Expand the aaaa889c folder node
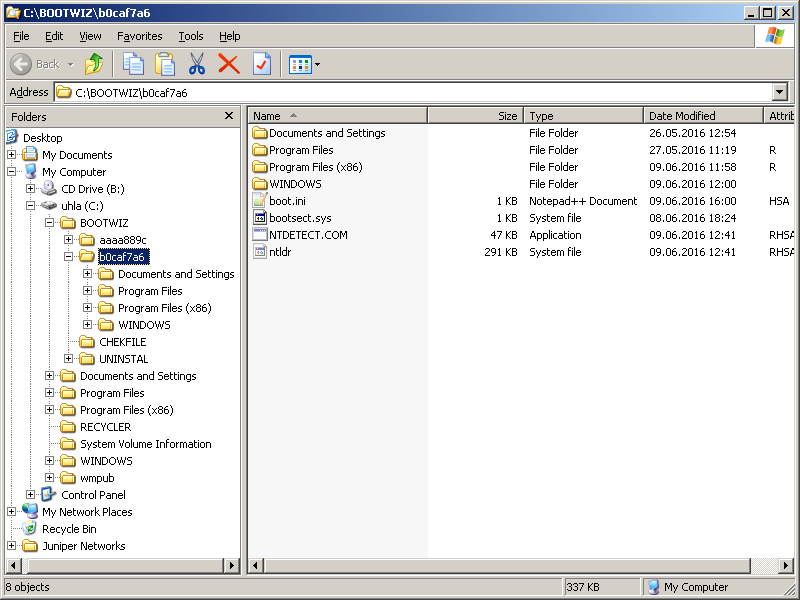 pos(68,239)
